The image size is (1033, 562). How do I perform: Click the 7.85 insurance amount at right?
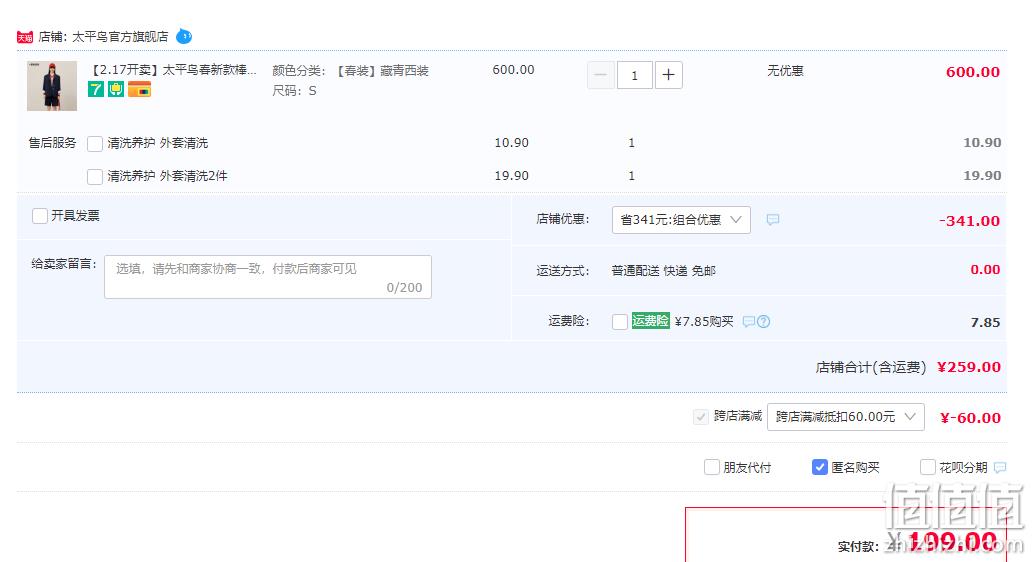click(x=985, y=322)
